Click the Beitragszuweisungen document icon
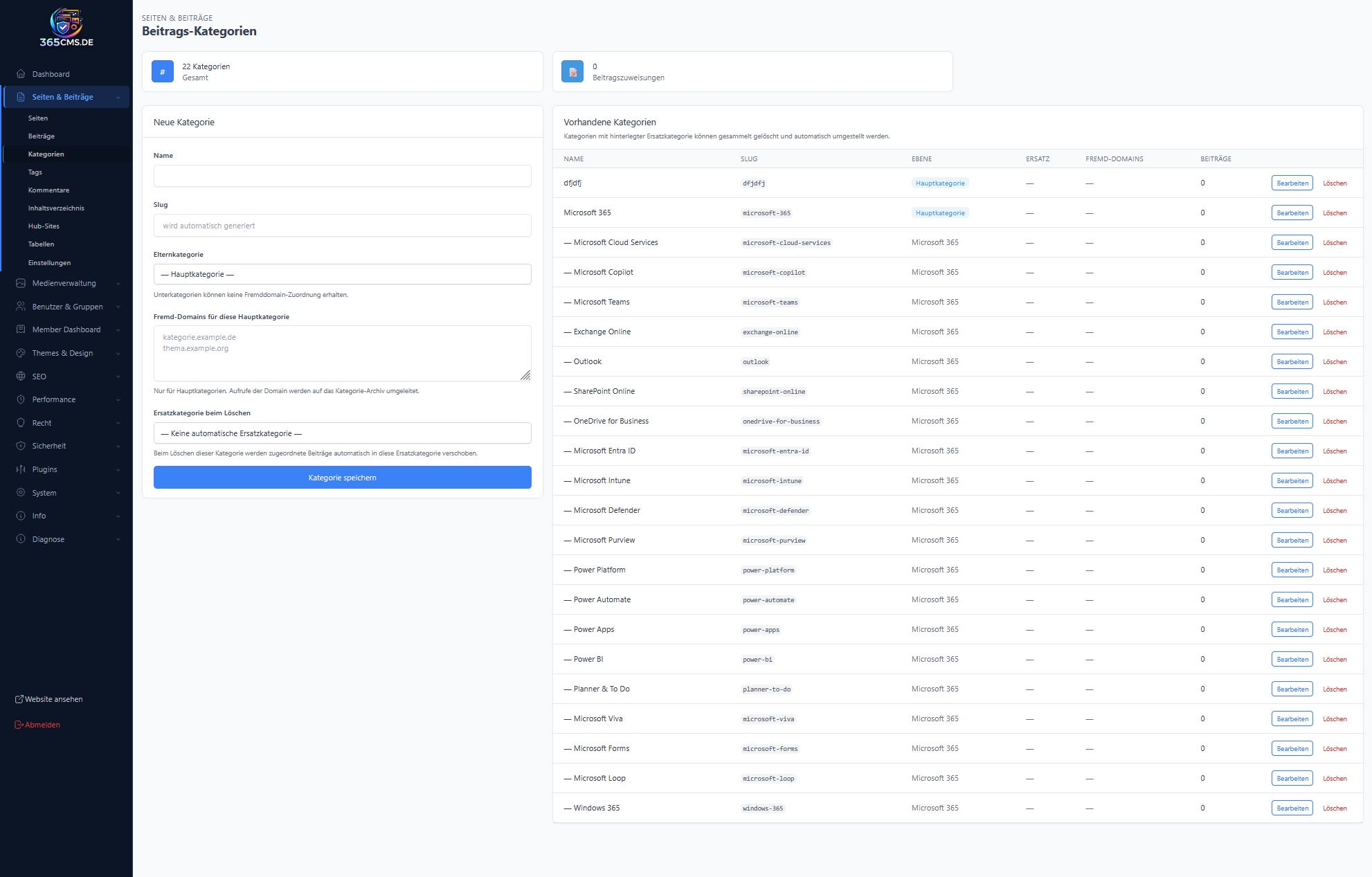Viewport: 1372px width, 877px height. tap(572, 71)
